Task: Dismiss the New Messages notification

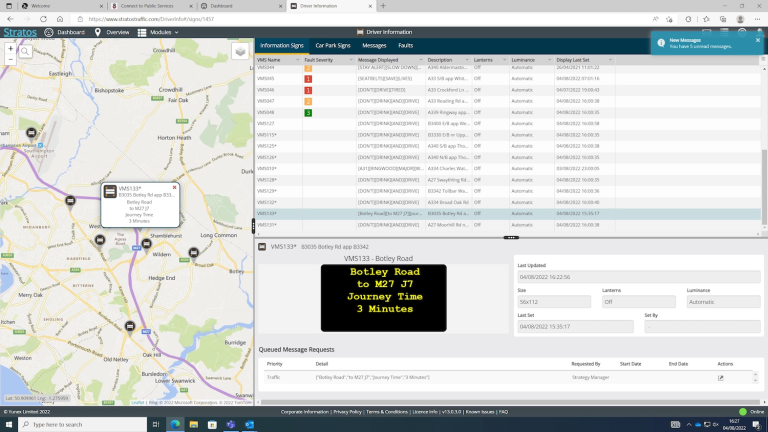Action: pyautogui.click(x=758, y=40)
